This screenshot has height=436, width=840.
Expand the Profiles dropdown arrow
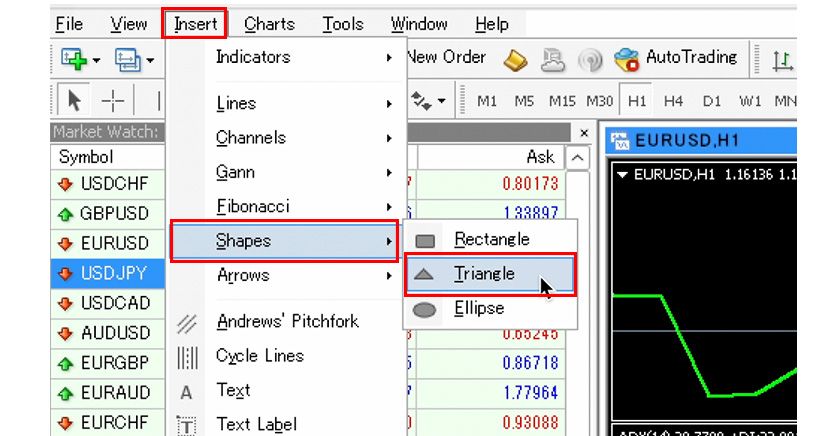pyautogui.click(x=151, y=60)
